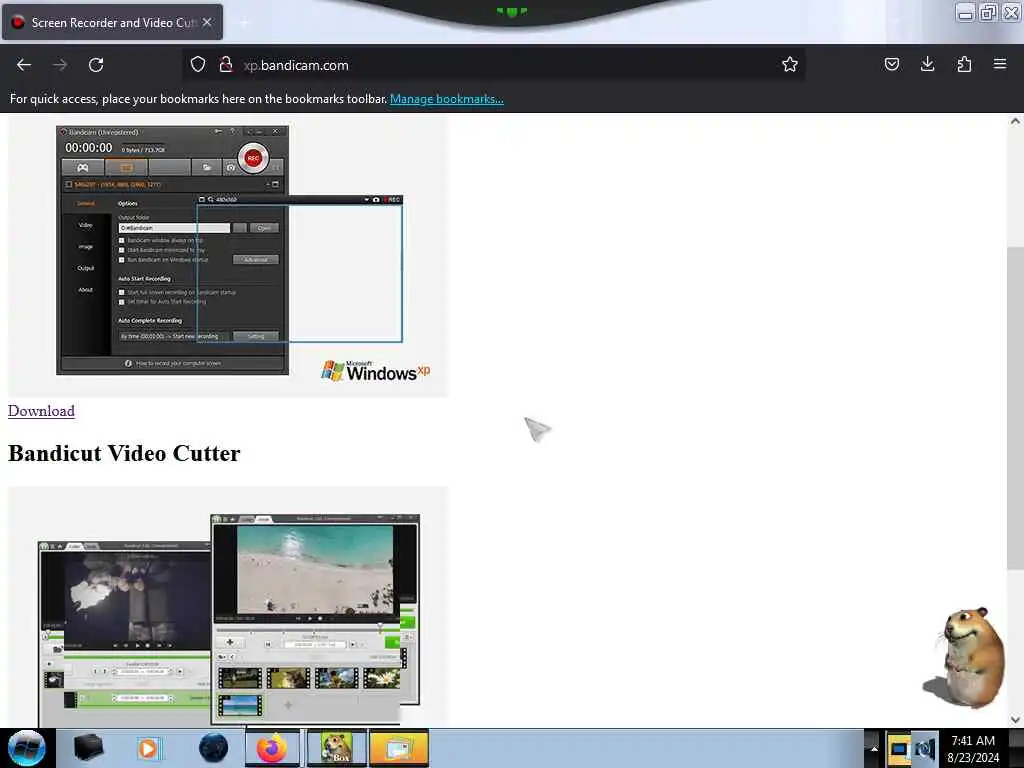This screenshot has width=1024, height=768.
Task: Open the black box taskbar icon
Action: 88,748
